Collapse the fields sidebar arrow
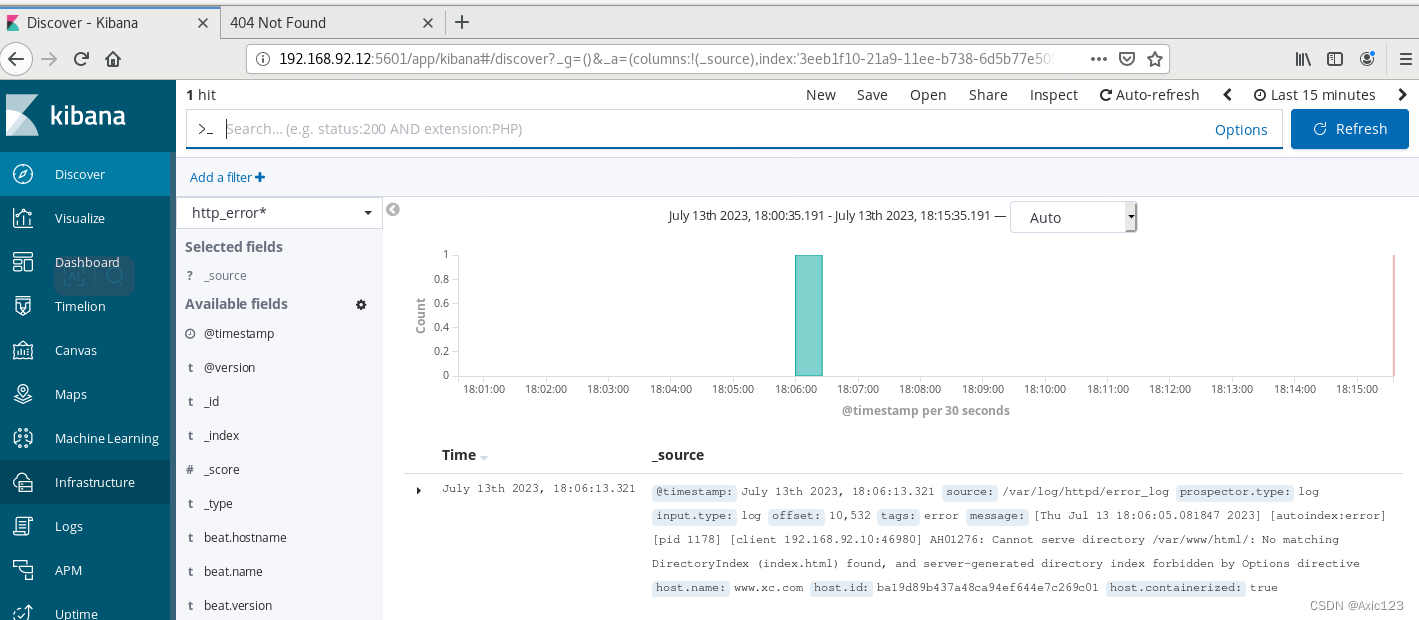The image size is (1419, 620). (393, 209)
